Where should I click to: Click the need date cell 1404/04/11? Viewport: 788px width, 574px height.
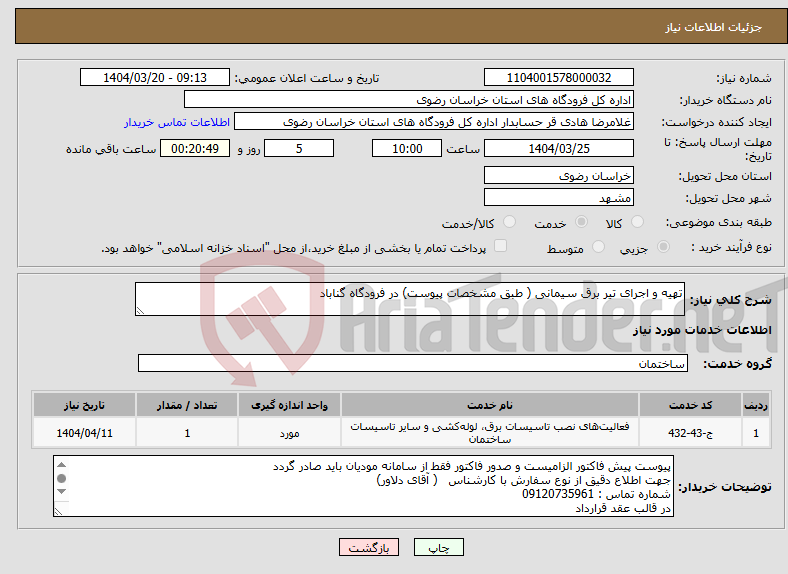(84, 433)
